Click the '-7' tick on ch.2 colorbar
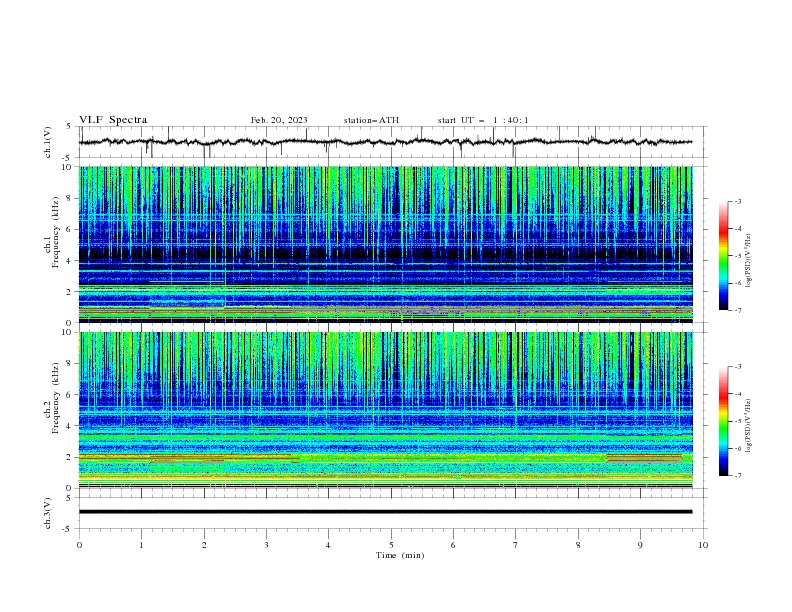This screenshot has width=792, height=612. (x=737, y=476)
